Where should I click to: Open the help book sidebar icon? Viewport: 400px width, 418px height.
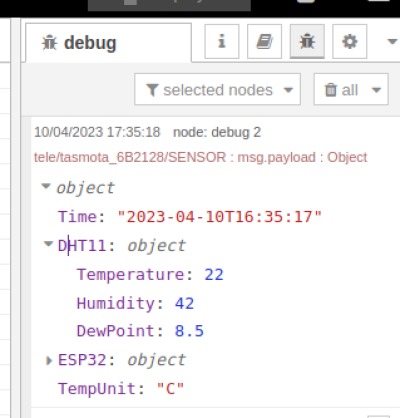tap(264, 42)
